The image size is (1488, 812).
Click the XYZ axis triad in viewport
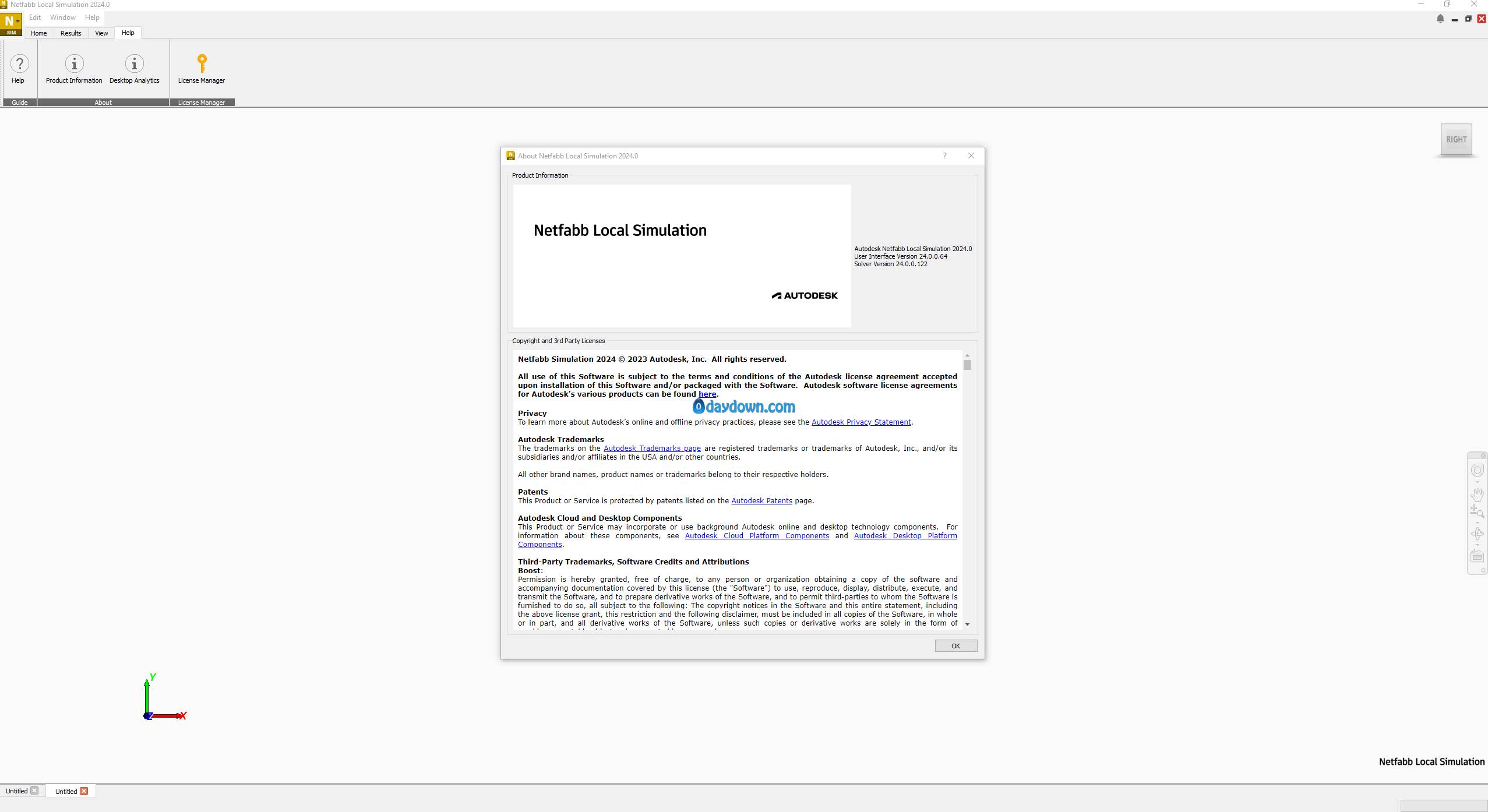(x=165, y=698)
